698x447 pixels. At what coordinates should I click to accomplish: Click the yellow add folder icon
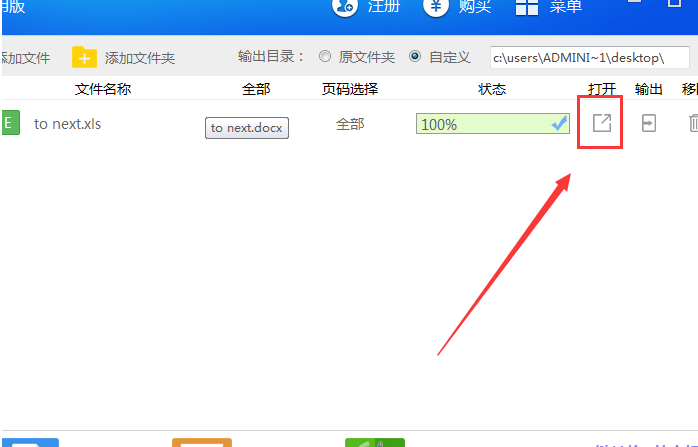pyautogui.click(x=84, y=57)
